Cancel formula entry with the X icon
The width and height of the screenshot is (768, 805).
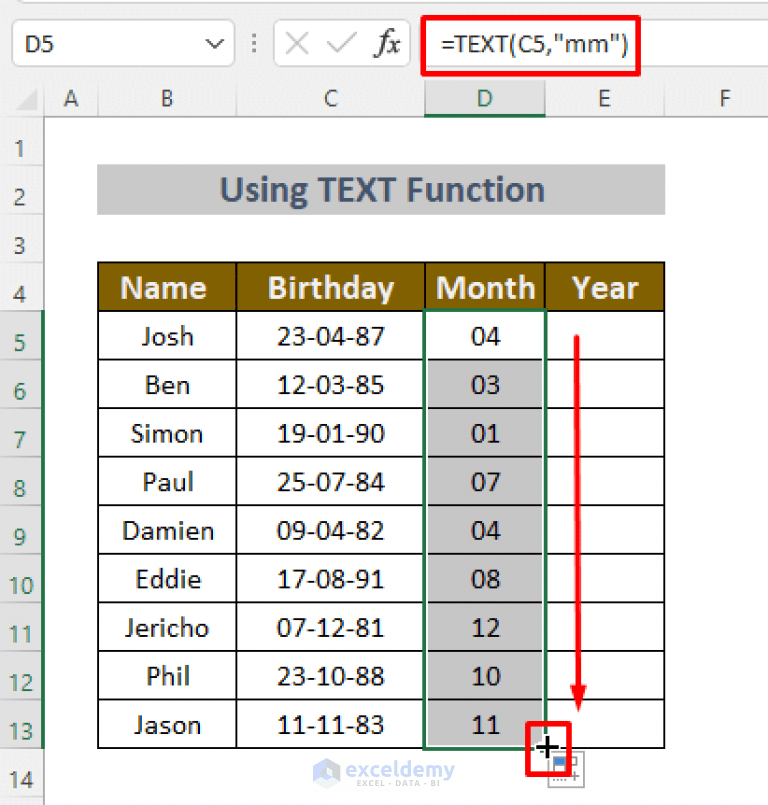[x=297, y=44]
